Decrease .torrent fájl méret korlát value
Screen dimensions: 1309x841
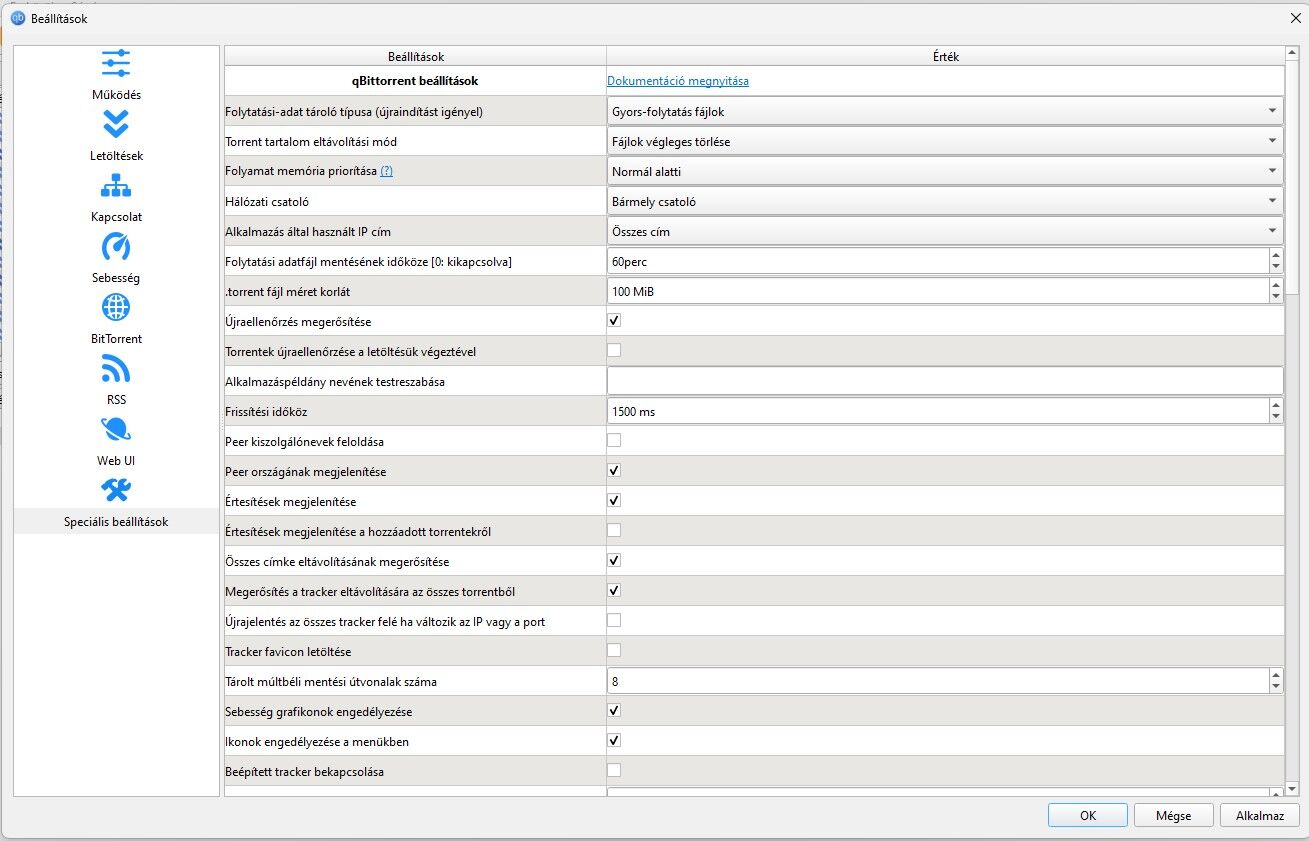pos(1275,297)
